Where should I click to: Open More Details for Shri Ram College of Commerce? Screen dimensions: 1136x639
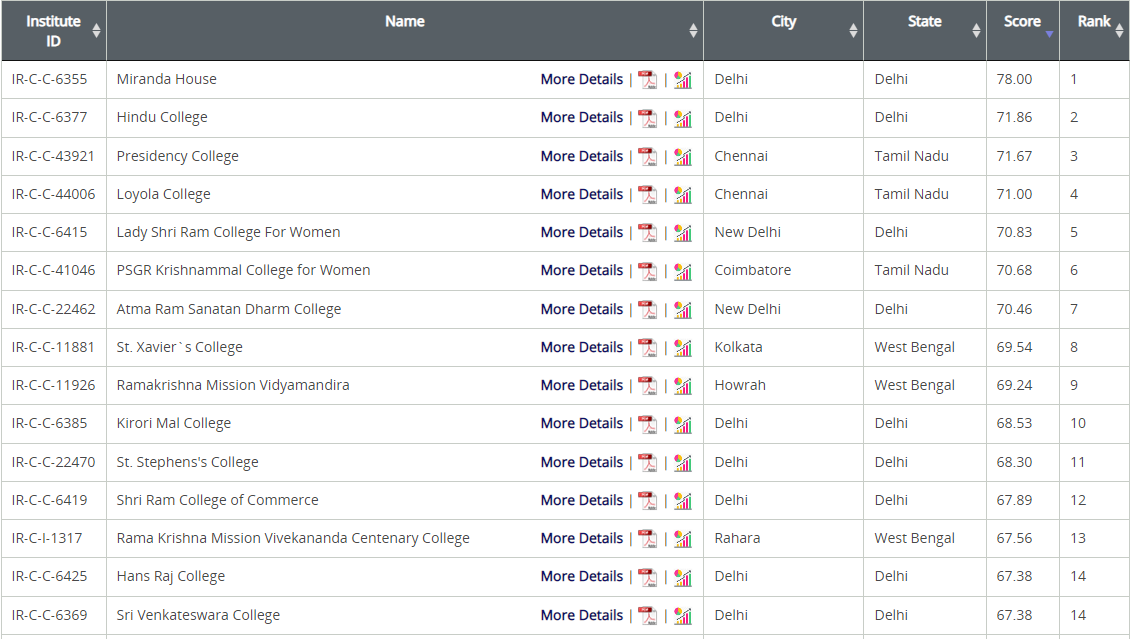tap(582, 500)
